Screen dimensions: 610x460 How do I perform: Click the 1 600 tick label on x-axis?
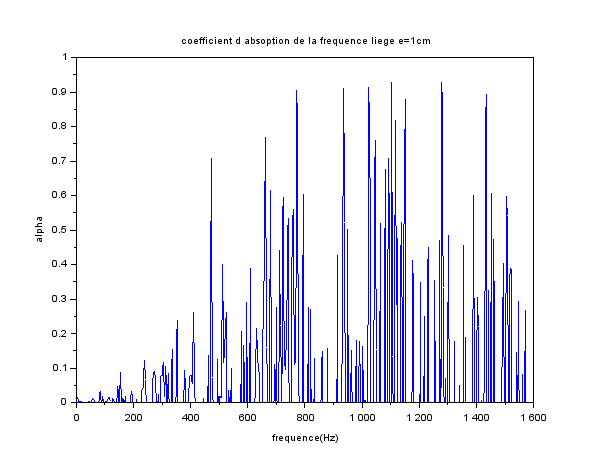coord(533,417)
